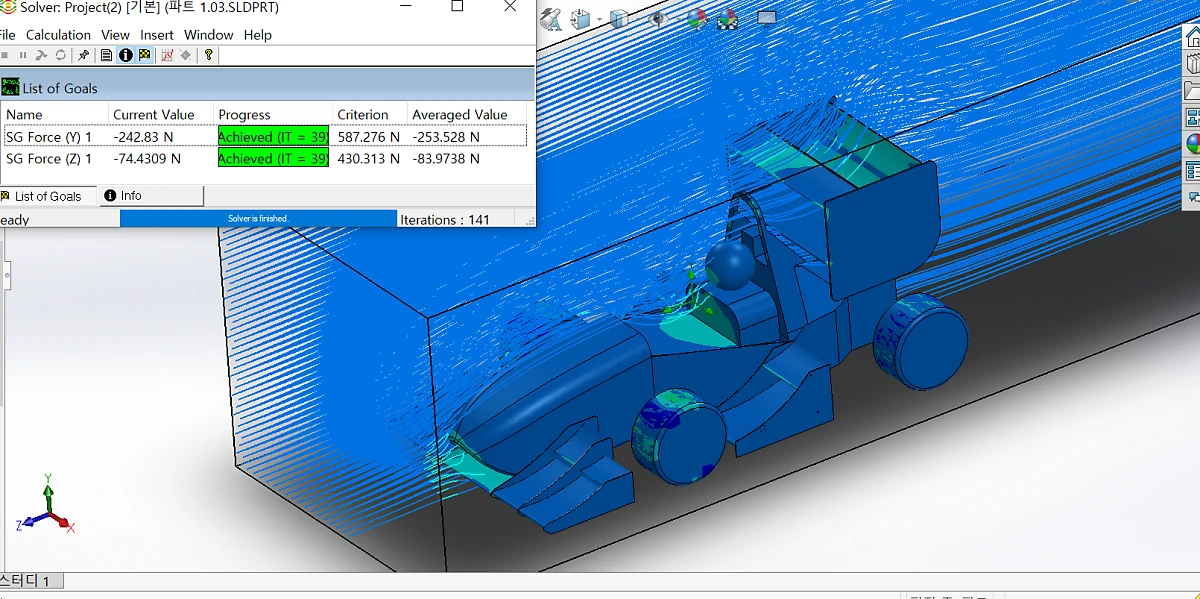
Task: Open the File Explorer folder task pane icon
Action: [x=1192, y=90]
